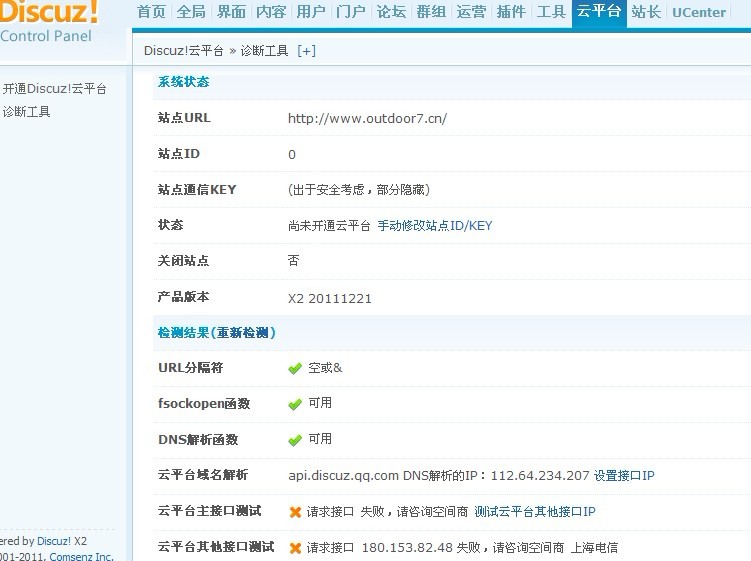The image size is (751, 561).
Task: Switch to the 工具 tab
Action: (x=551, y=11)
